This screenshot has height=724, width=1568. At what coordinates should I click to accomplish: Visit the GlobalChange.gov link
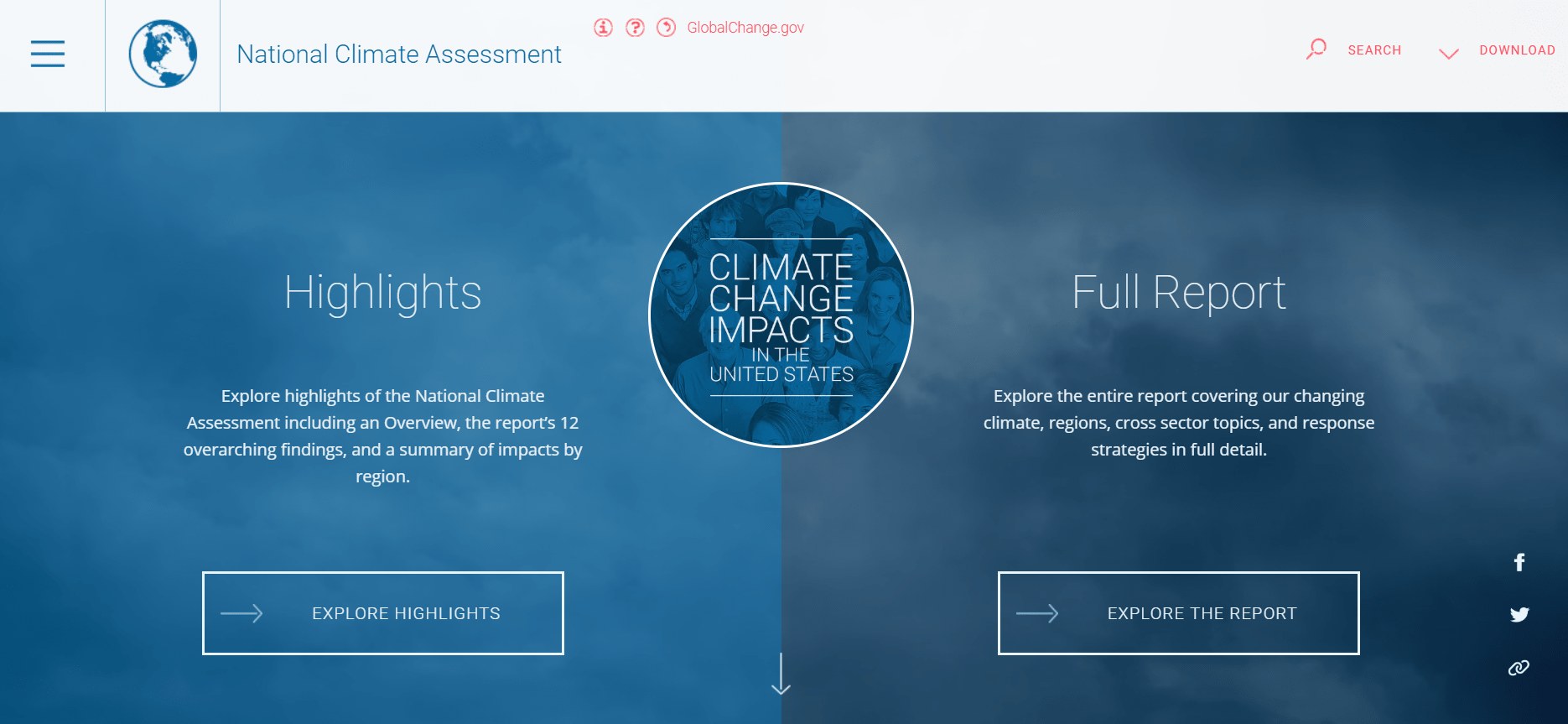[745, 28]
